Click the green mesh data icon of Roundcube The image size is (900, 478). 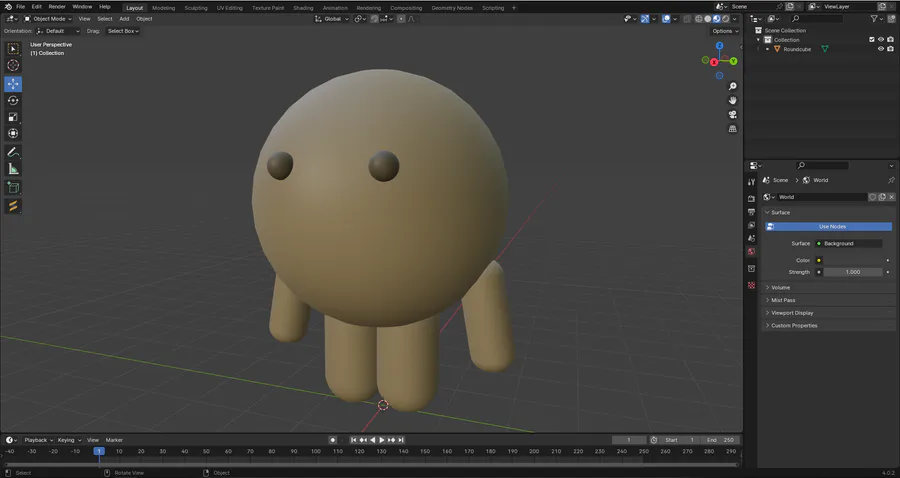click(825, 49)
